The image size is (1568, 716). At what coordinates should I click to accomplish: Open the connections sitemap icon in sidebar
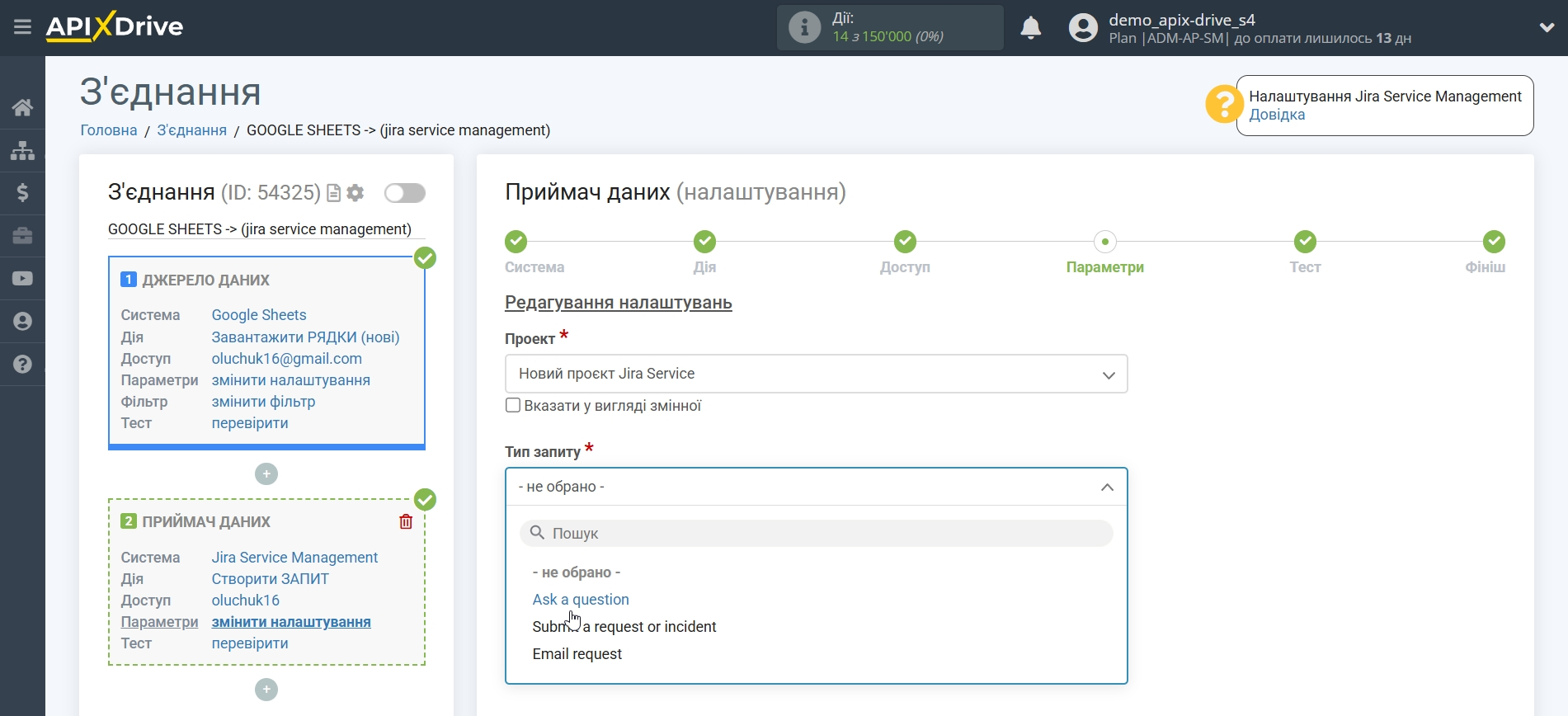(22, 150)
